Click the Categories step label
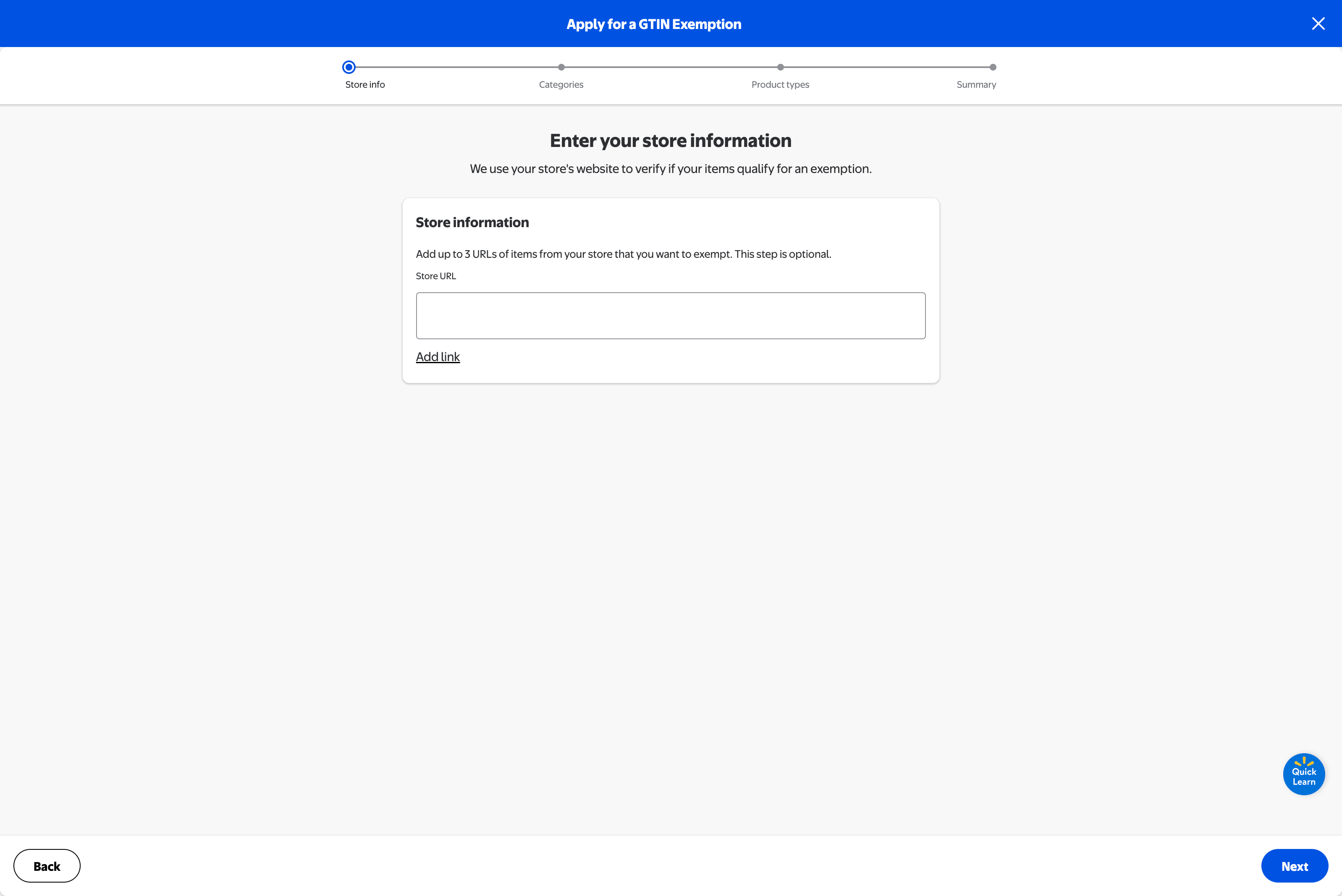Viewport: 1342px width, 896px height. 561,84
